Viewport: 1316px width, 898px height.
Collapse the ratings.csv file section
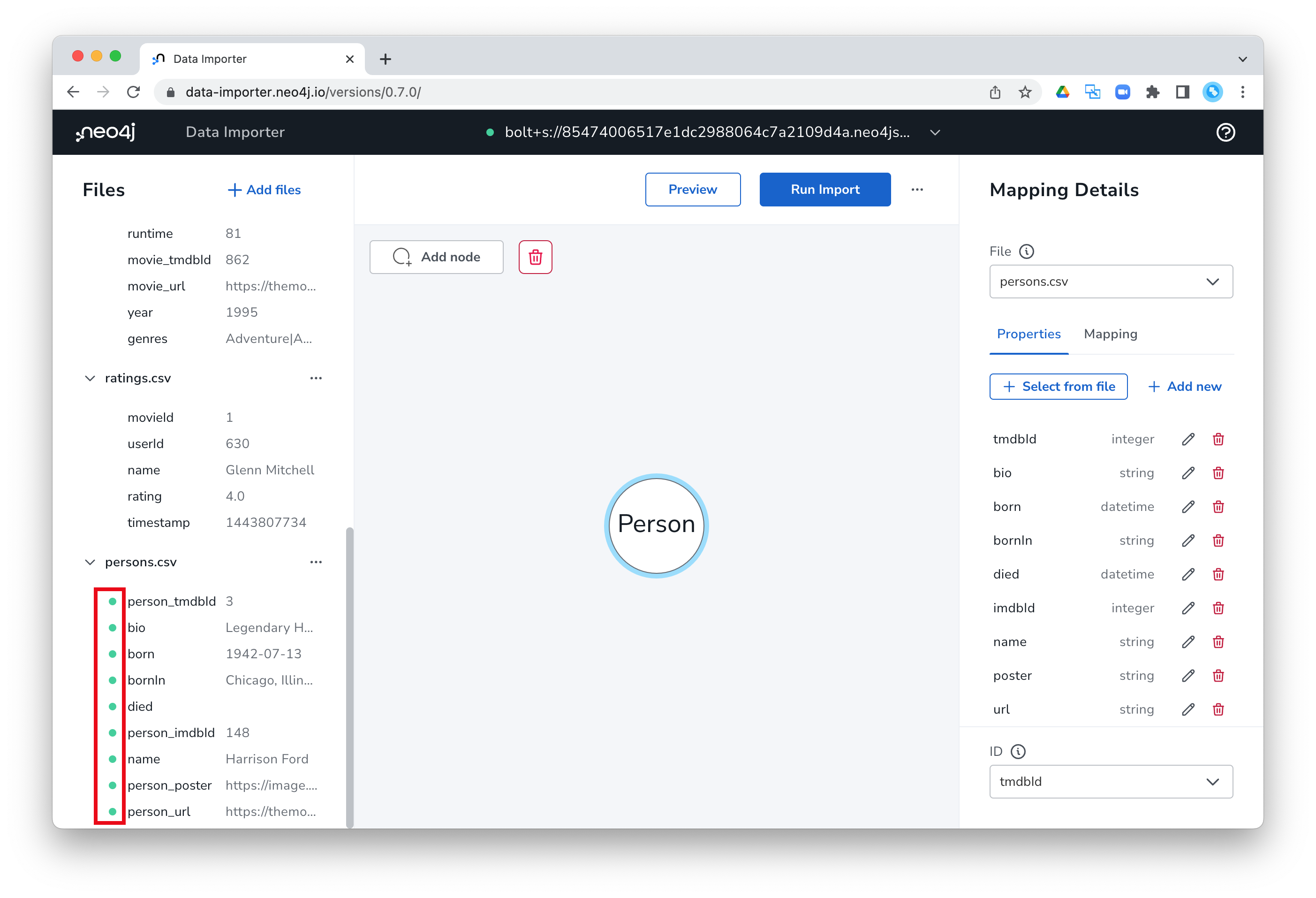90,378
